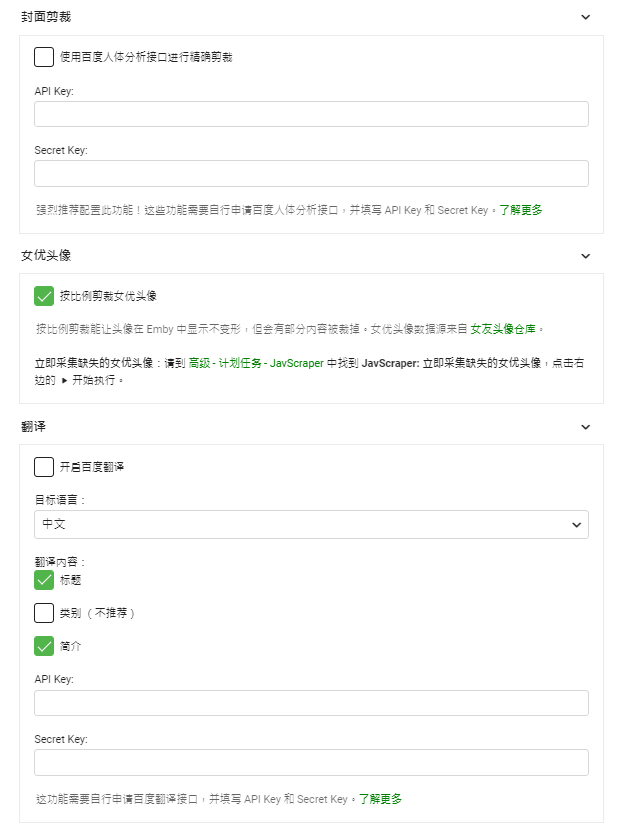Viewport: 639px width, 828px height.
Task: Click the Secret Key field under 封面剪裁
Action: [310, 173]
